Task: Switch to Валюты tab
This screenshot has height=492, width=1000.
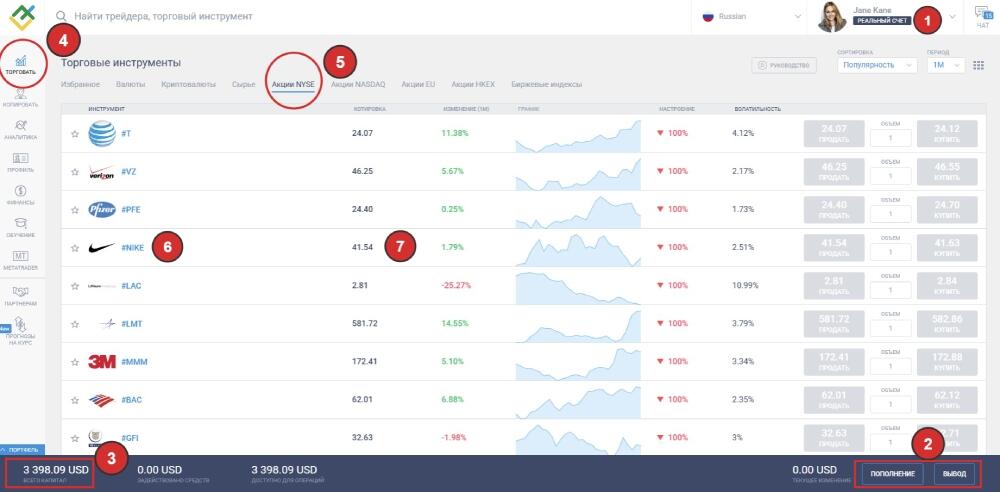Action: coord(131,84)
